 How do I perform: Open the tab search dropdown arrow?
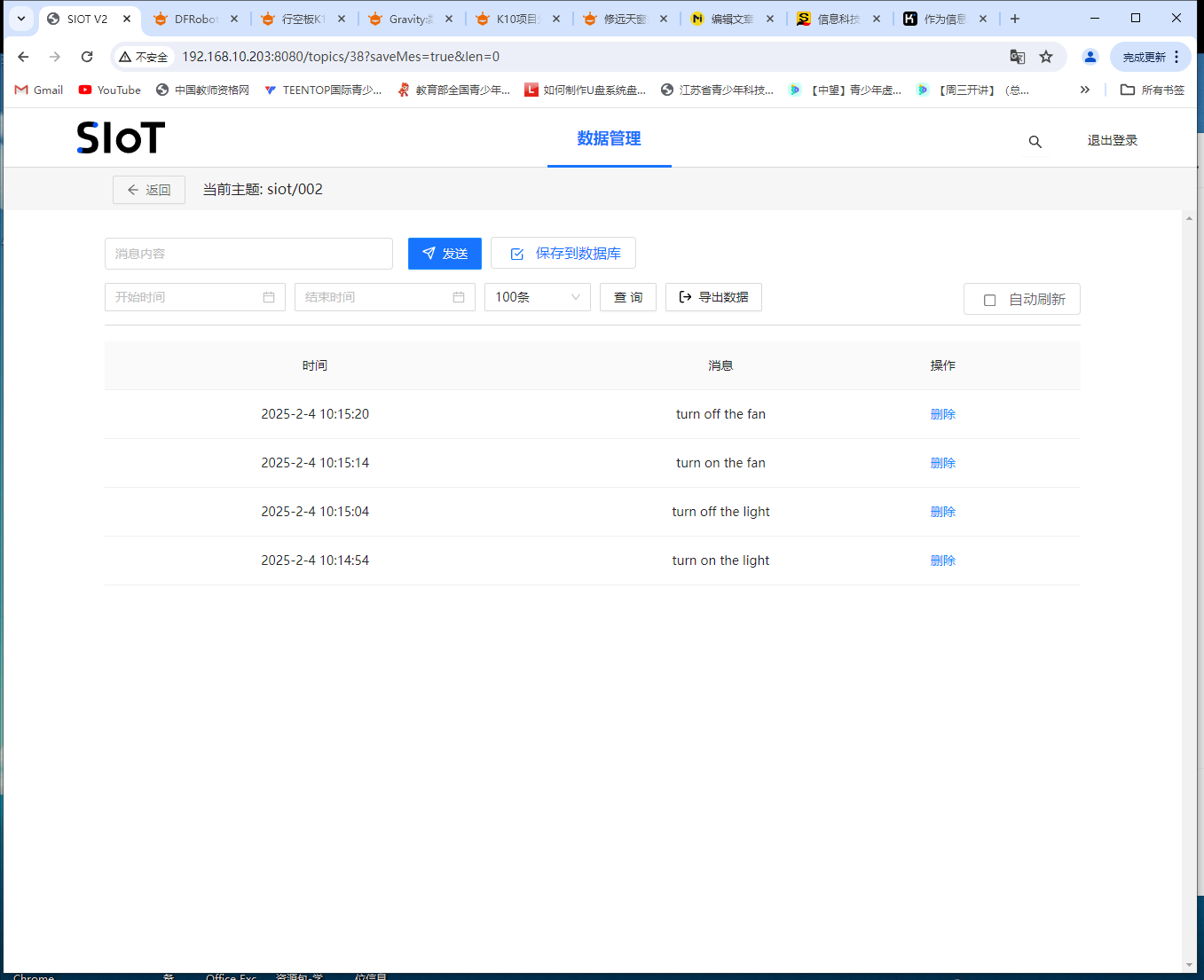coord(21,19)
